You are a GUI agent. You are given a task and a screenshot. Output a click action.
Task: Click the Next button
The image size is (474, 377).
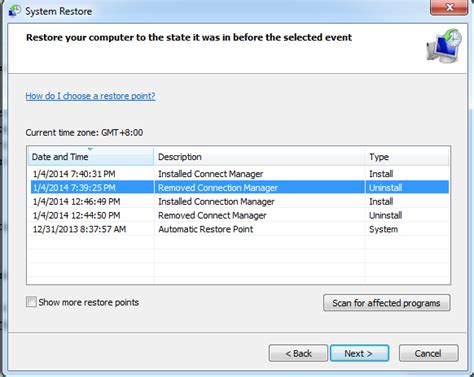pyautogui.click(x=359, y=353)
